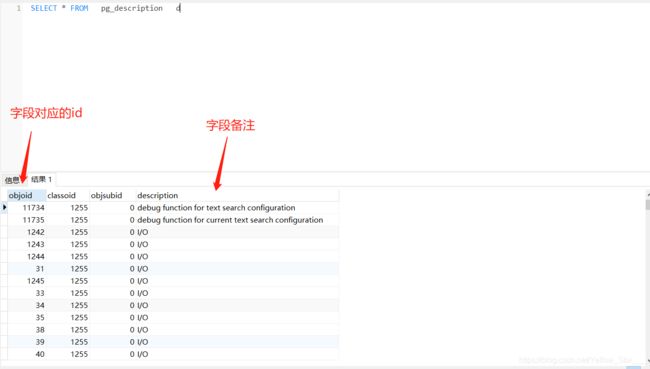This screenshot has width=650, height=369.
Task: Select 'debug function for current text search configuration' cell
Action: tap(237, 220)
